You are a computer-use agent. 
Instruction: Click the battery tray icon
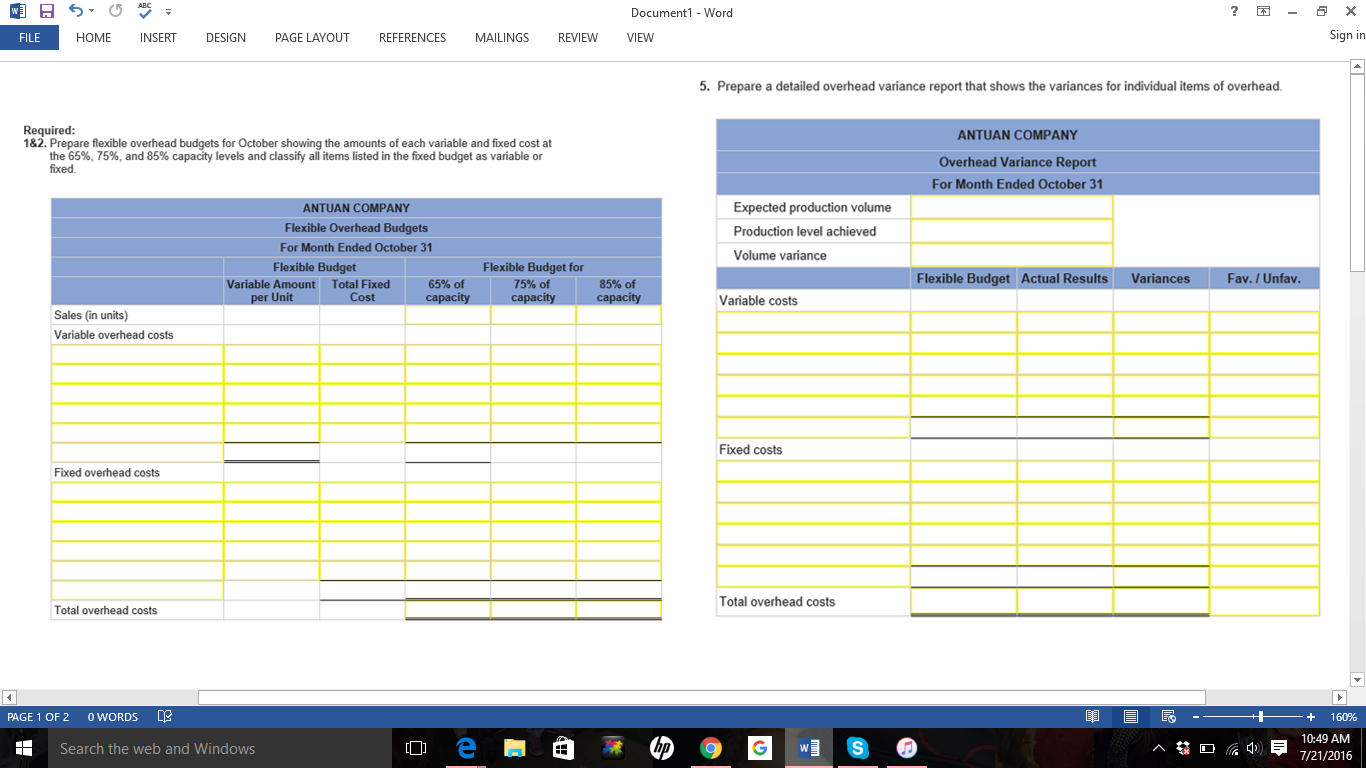point(1205,749)
